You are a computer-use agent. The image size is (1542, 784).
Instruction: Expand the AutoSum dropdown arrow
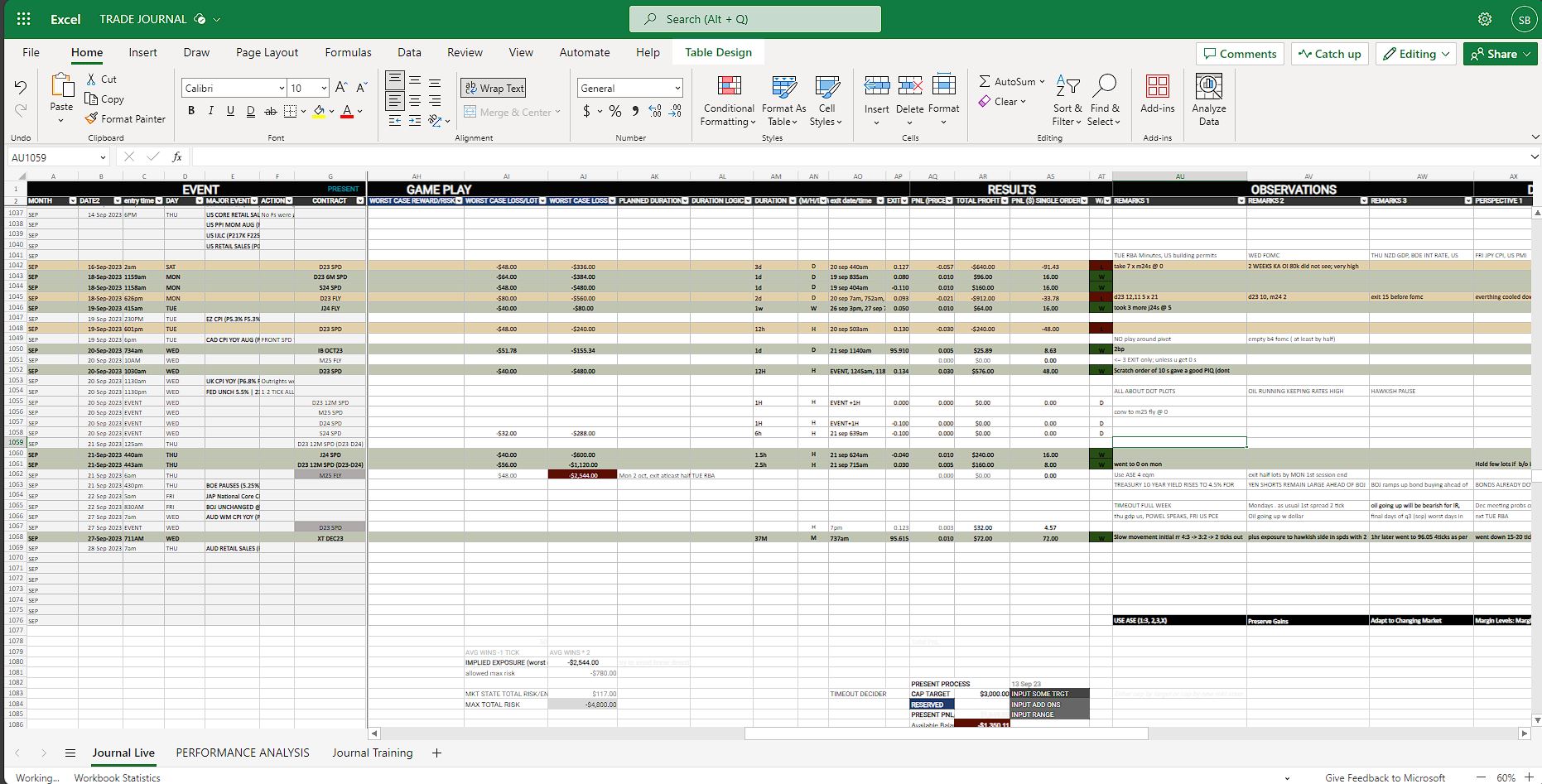tap(1042, 81)
